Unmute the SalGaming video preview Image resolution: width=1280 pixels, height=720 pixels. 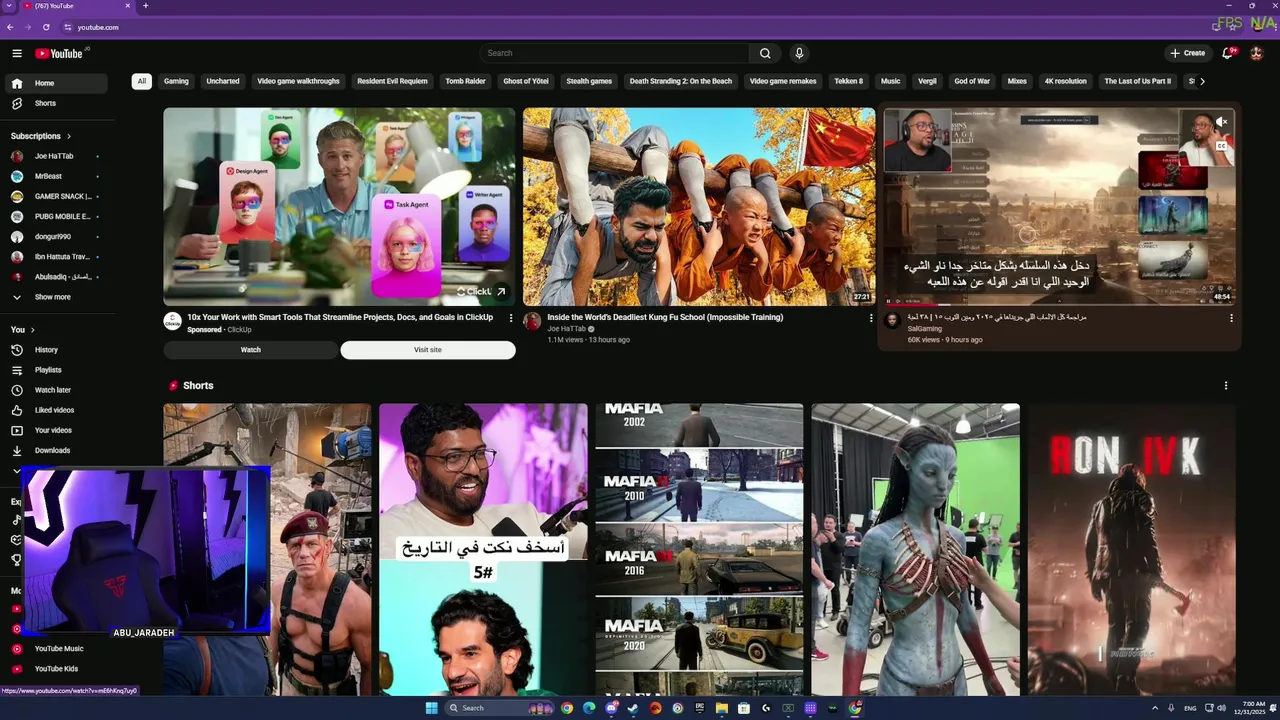pos(1221,122)
